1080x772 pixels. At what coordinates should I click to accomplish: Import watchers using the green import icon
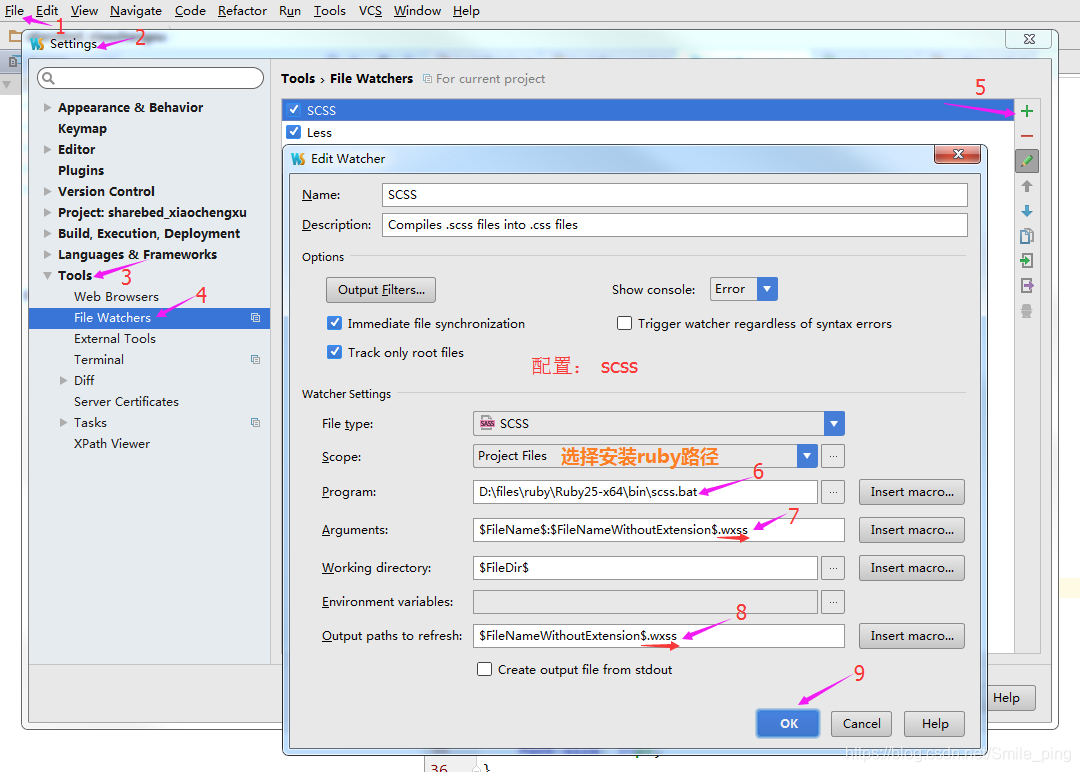(1026, 261)
